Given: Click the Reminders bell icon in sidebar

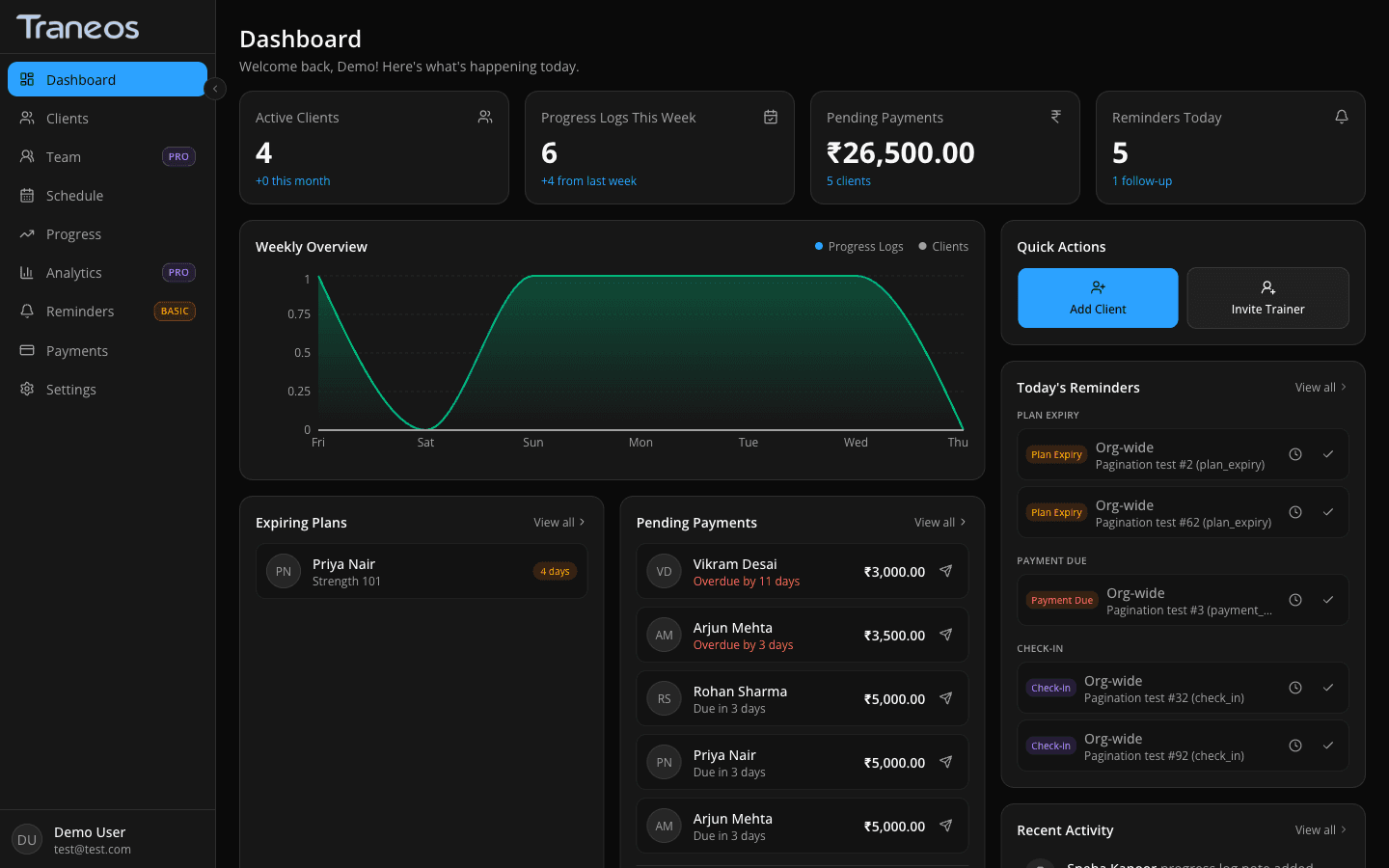Looking at the screenshot, I should coord(27,311).
